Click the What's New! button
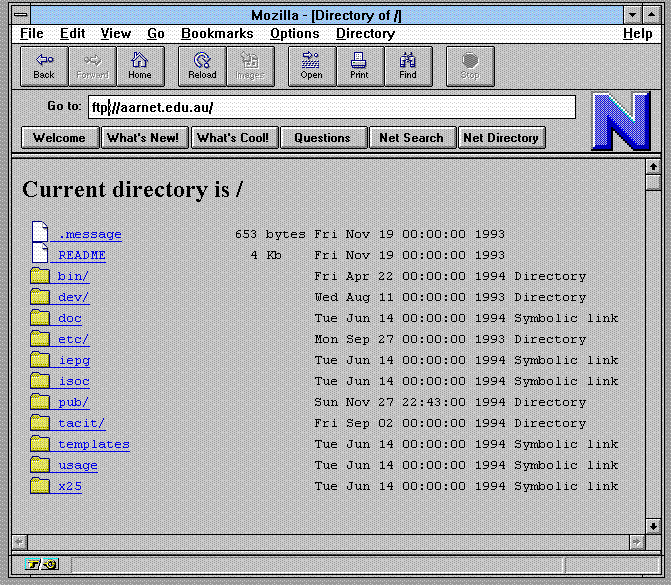The height and width of the screenshot is (585, 671). 144,138
